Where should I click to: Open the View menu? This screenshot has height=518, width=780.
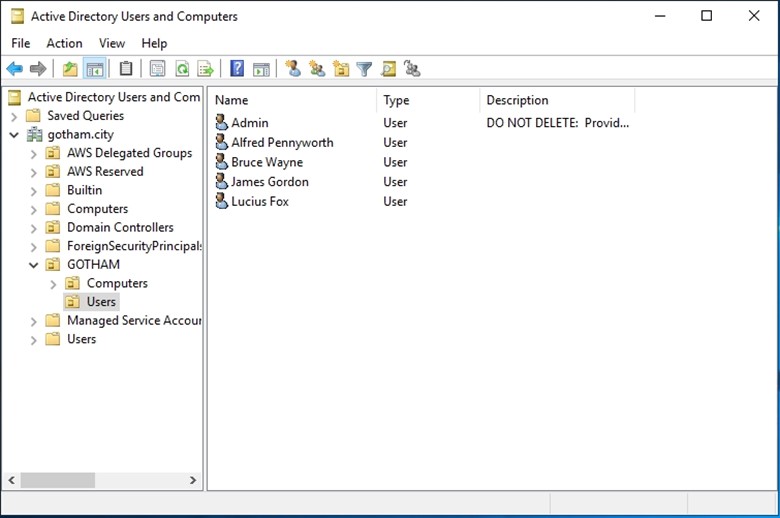[112, 43]
